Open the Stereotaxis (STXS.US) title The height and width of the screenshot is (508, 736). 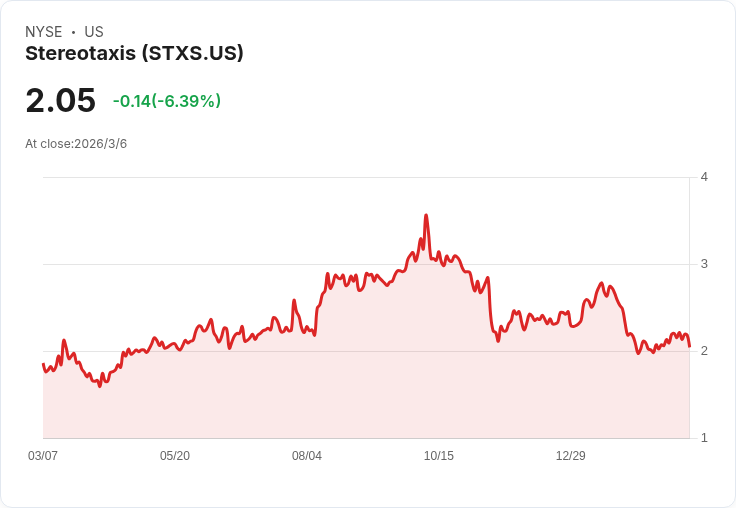(134, 53)
